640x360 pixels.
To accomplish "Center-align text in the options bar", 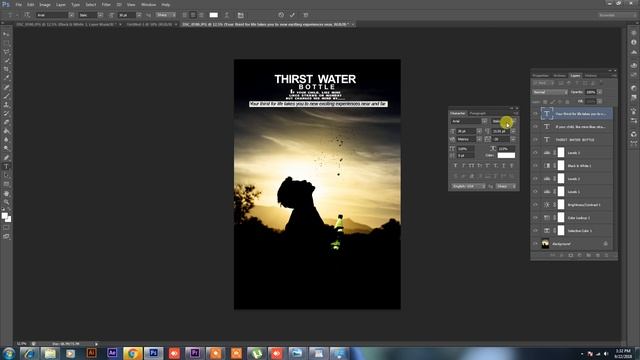I will (x=193, y=15).
